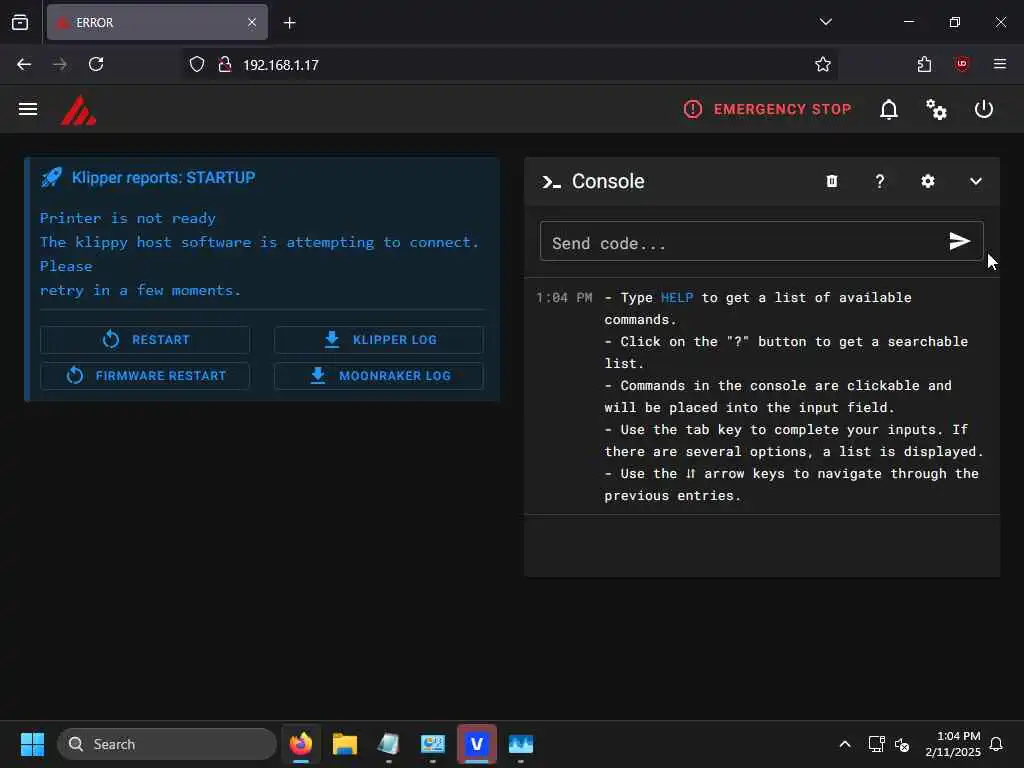
Task: Click the Restart button
Action: [x=145, y=340]
